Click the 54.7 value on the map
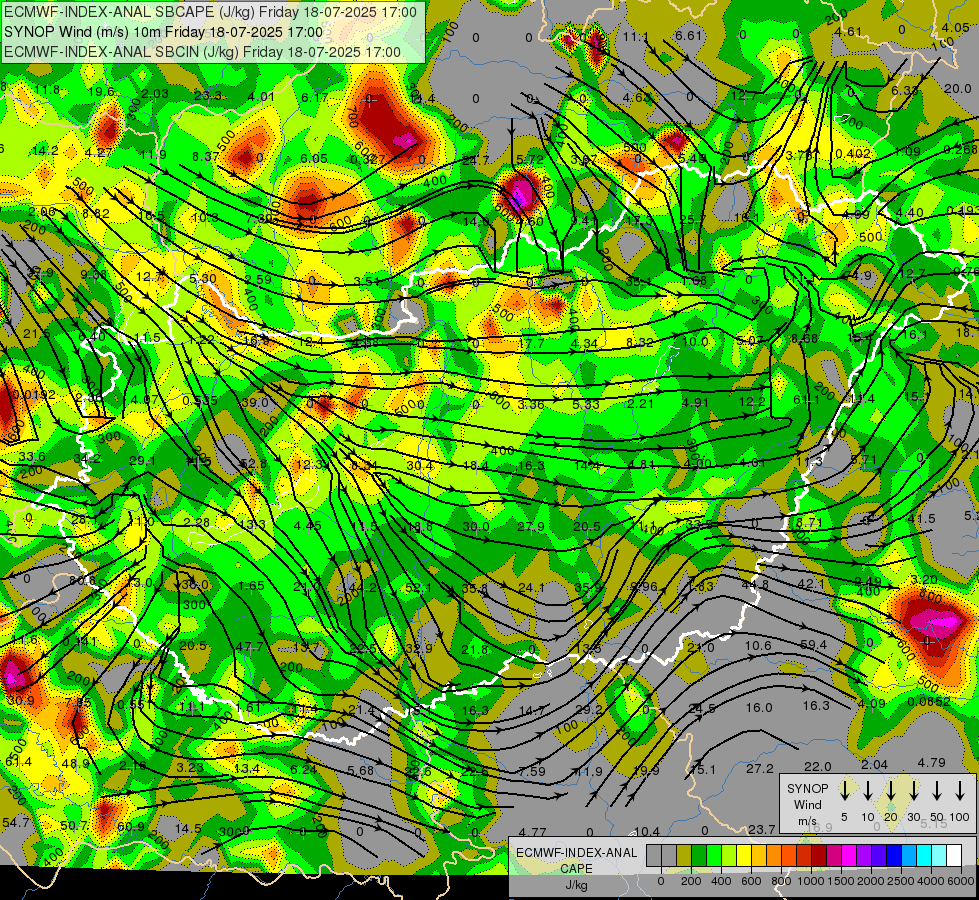The image size is (979, 900). [x=16, y=822]
